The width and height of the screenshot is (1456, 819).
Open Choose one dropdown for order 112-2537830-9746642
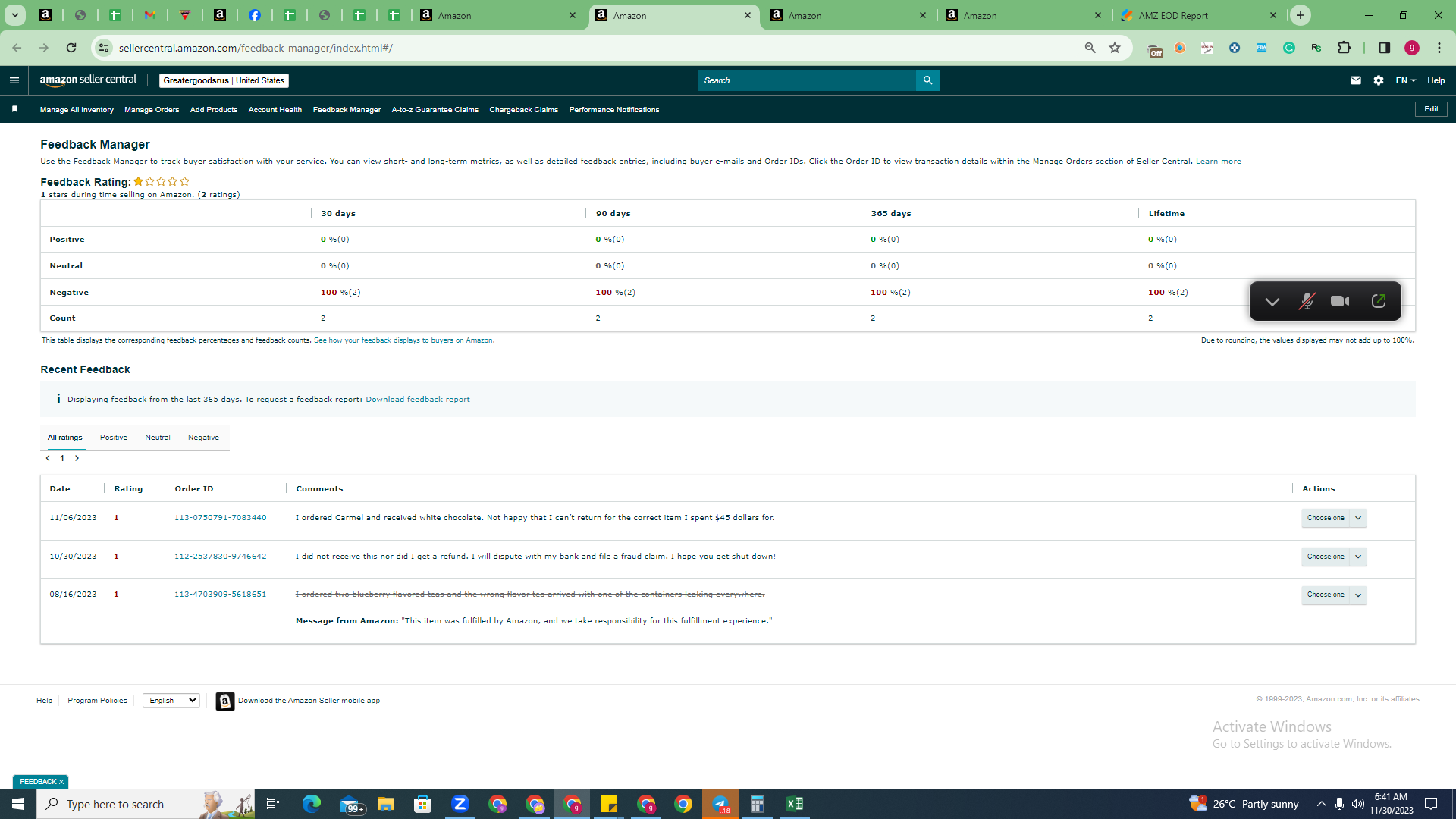click(1334, 557)
